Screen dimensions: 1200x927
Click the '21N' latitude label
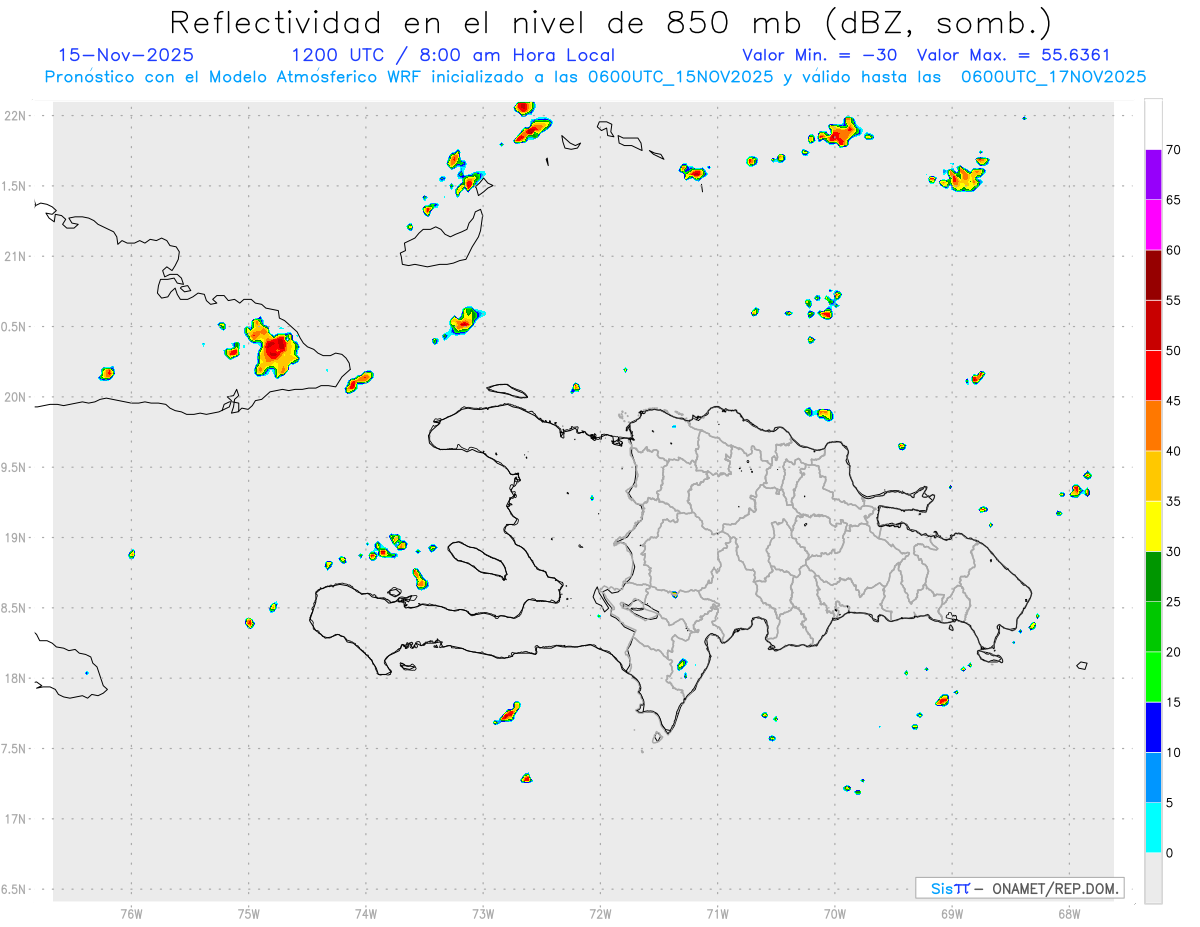coord(17,256)
